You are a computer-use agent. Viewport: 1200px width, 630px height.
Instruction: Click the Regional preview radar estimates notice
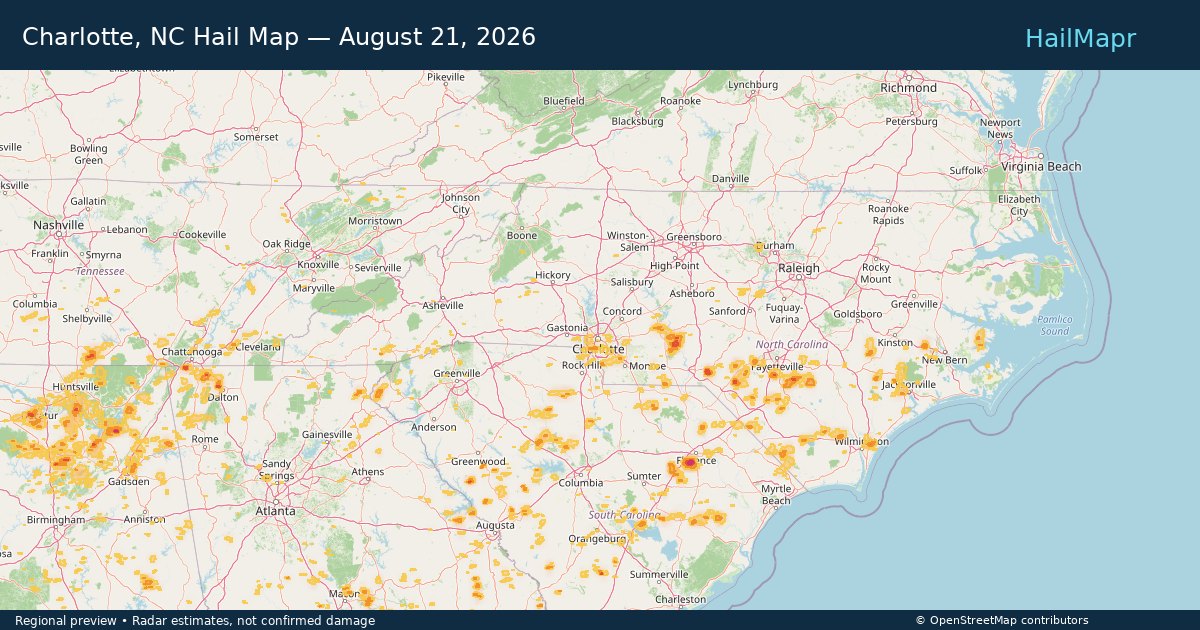(x=195, y=621)
